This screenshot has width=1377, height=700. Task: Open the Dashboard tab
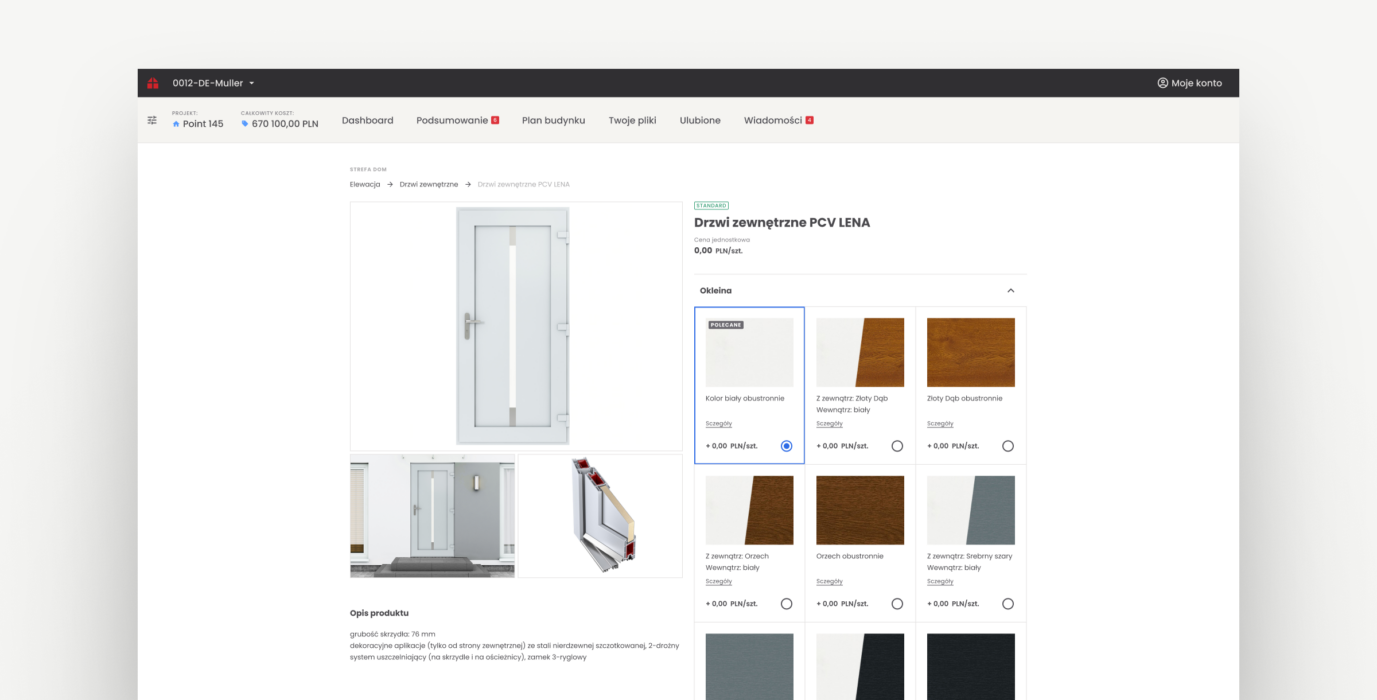pyautogui.click(x=367, y=120)
